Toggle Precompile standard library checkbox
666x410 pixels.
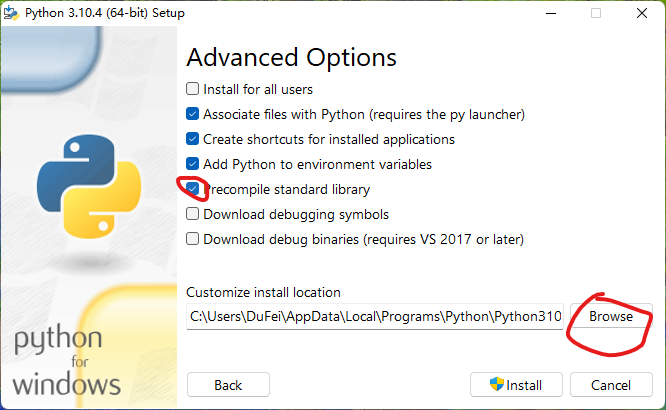tap(192, 189)
